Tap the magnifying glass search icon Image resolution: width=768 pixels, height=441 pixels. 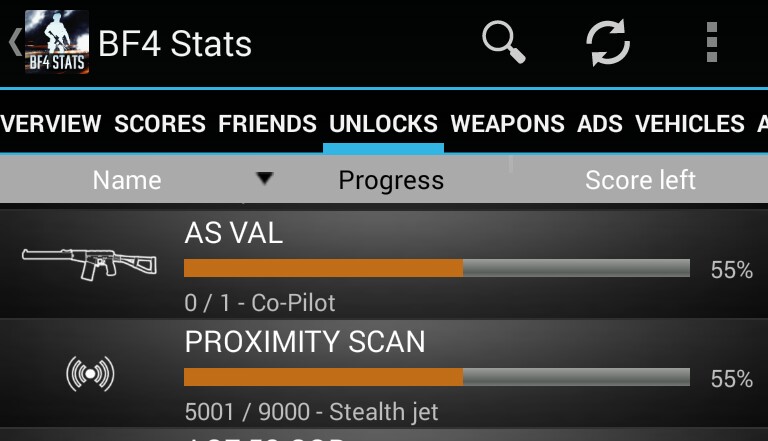(503, 43)
